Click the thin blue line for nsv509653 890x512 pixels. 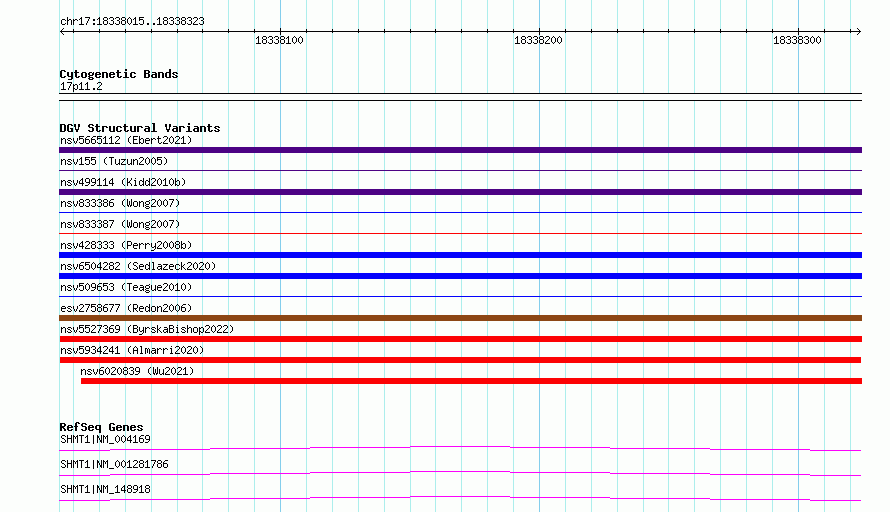[x=460, y=296]
